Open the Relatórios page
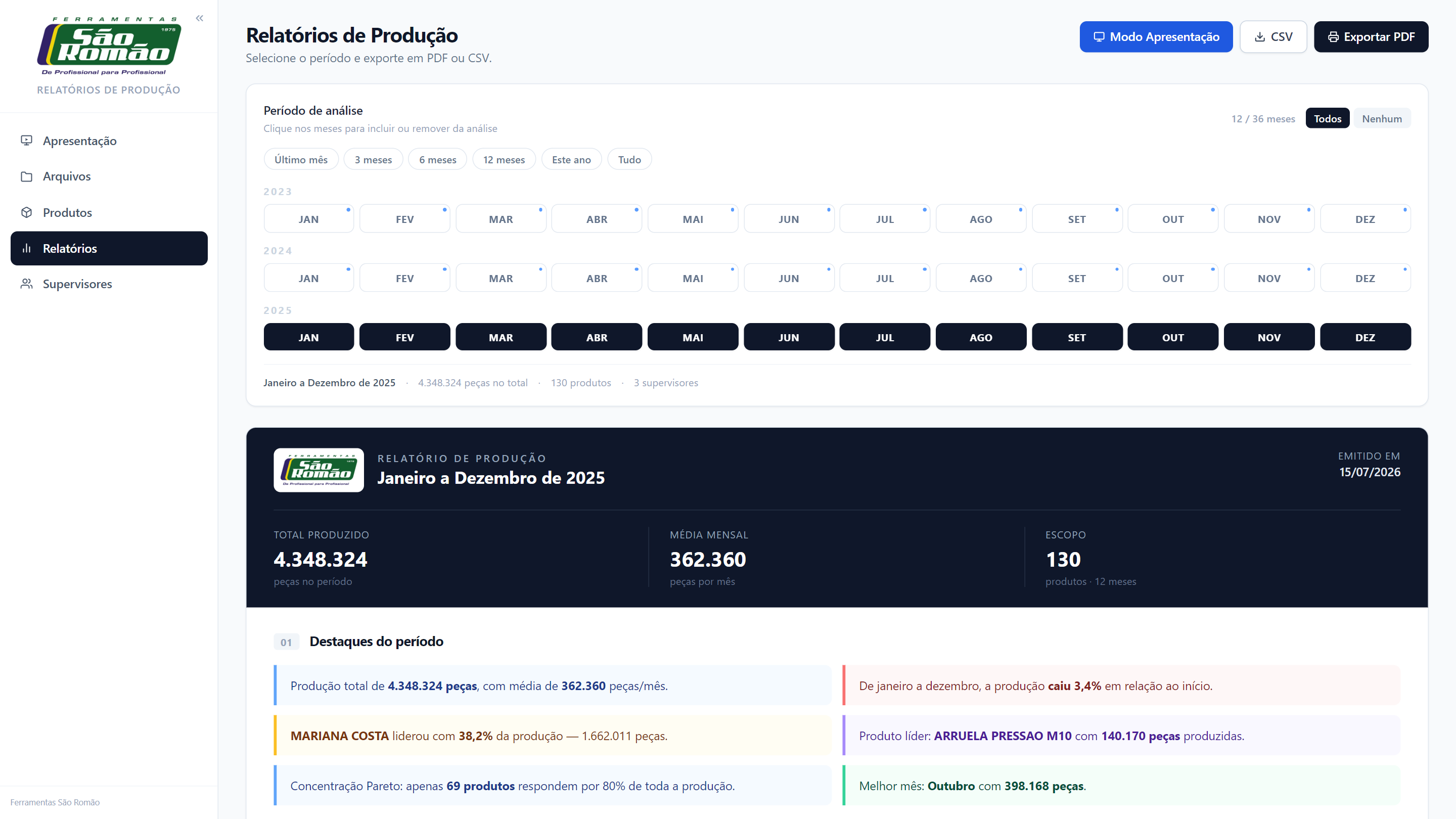1456x819 pixels. click(109, 248)
